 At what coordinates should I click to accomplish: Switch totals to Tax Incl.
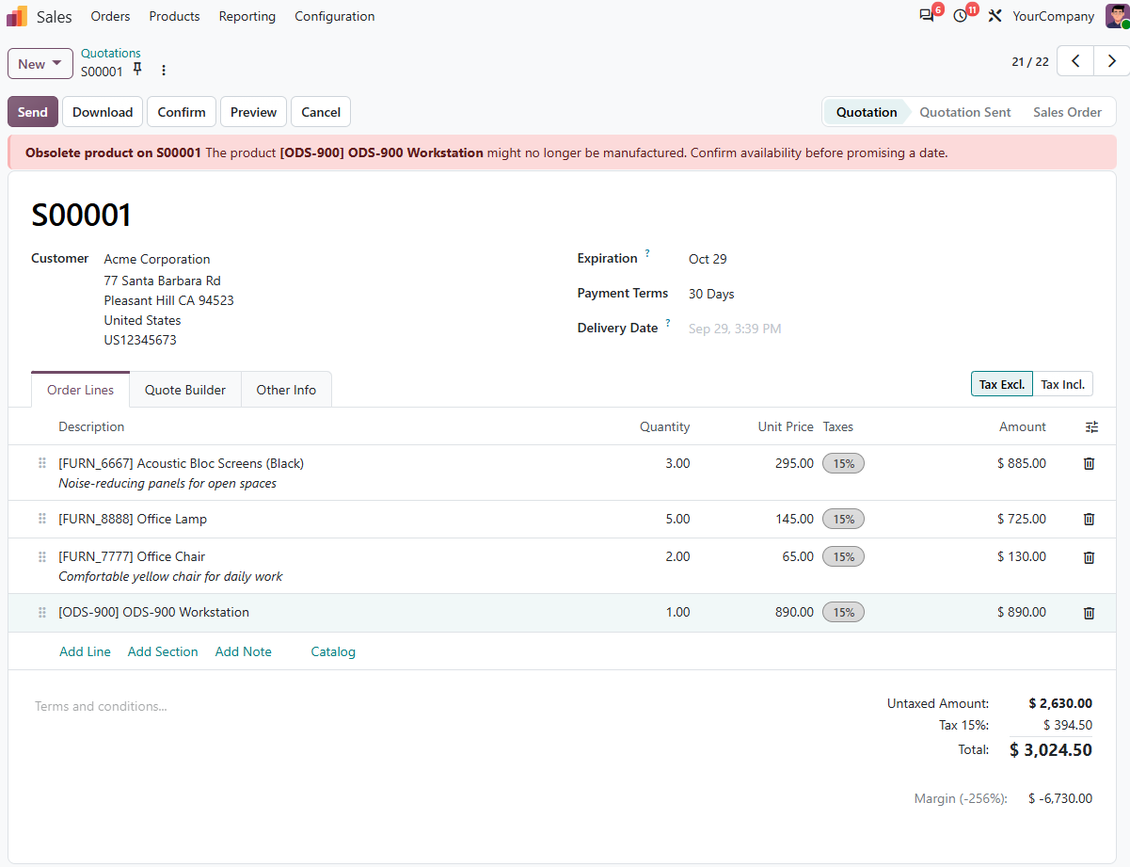click(1062, 384)
